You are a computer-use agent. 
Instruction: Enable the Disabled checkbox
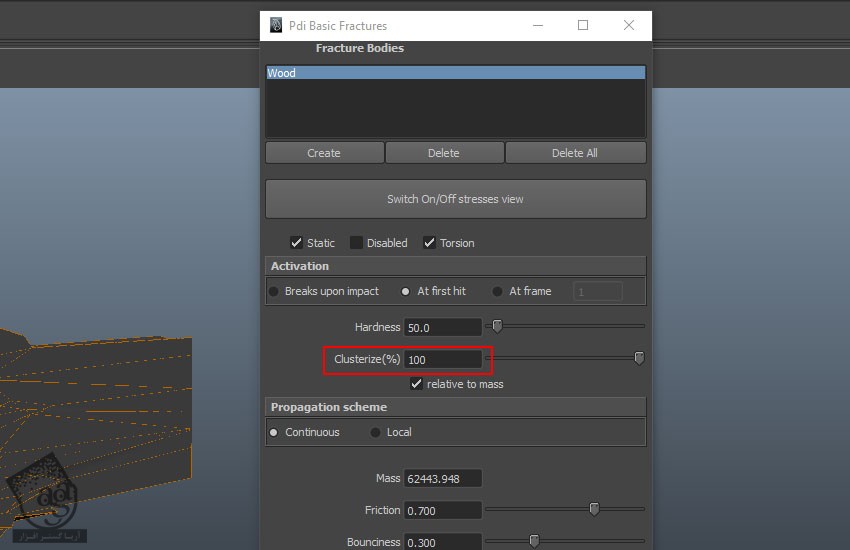356,243
